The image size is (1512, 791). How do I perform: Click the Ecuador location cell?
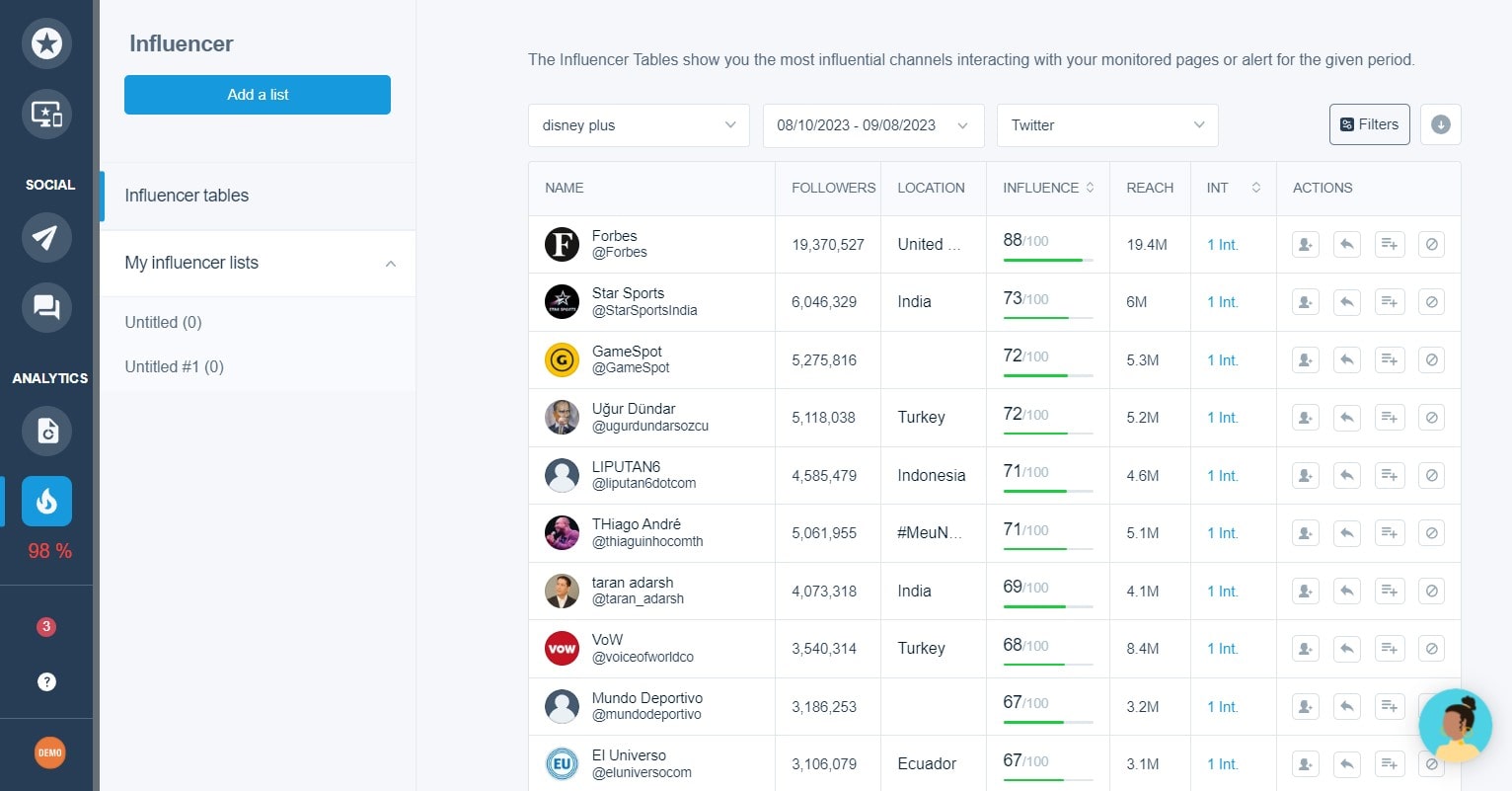coord(927,763)
